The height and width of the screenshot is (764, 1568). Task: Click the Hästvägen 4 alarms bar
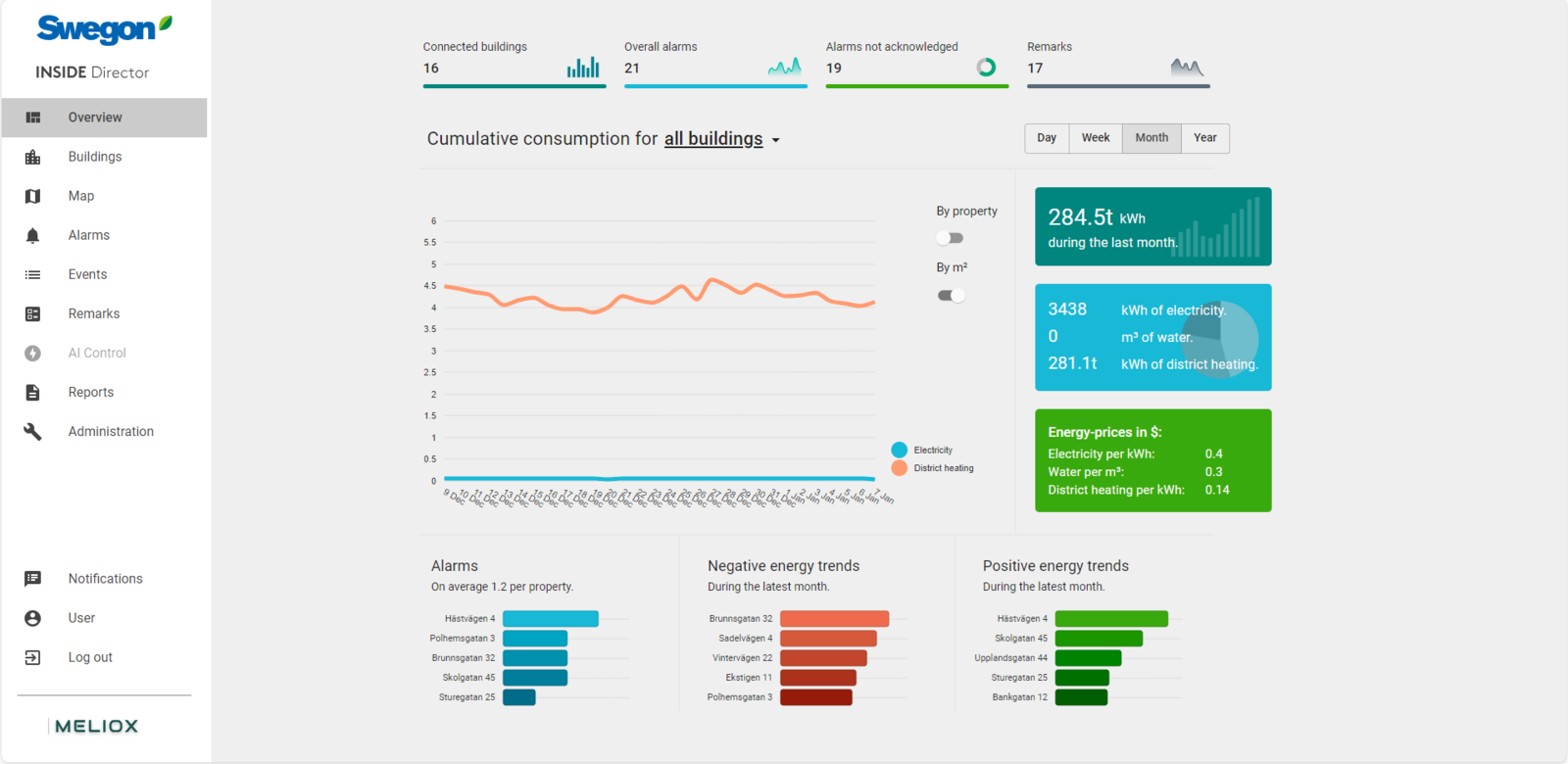click(550, 619)
